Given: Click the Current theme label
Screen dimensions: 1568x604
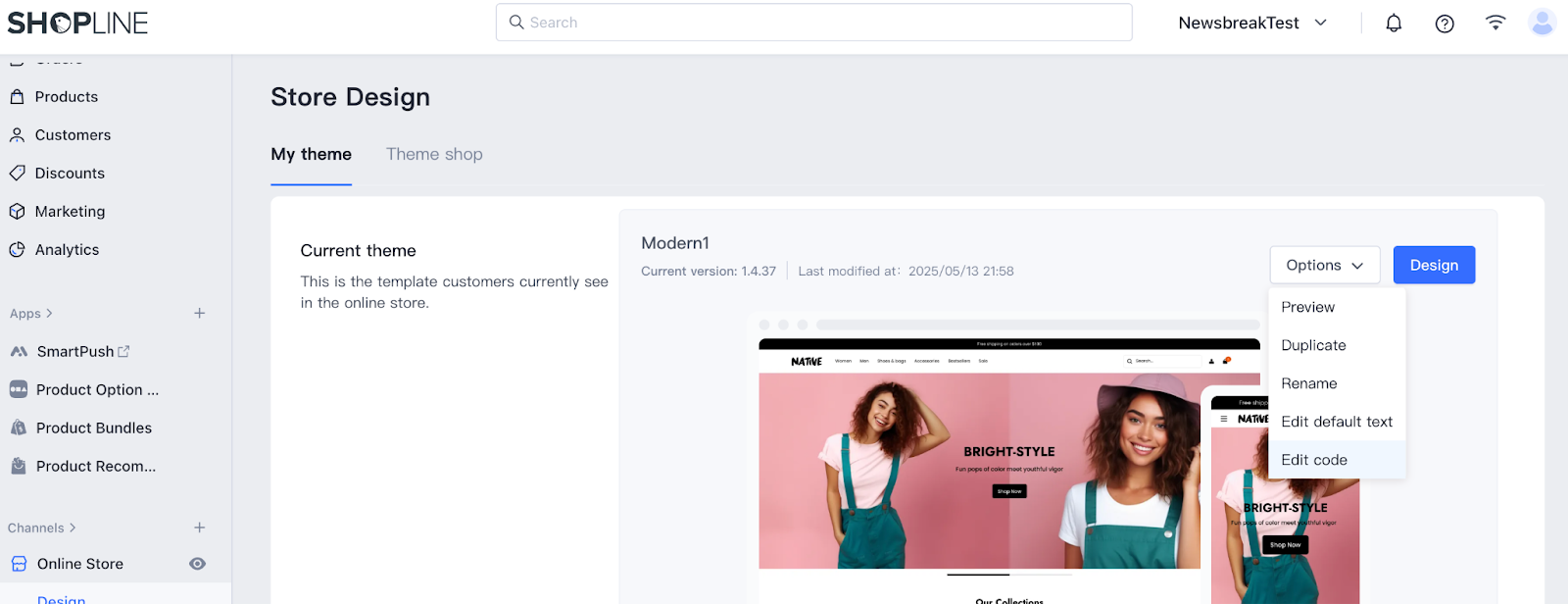Looking at the screenshot, I should [x=358, y=251].
